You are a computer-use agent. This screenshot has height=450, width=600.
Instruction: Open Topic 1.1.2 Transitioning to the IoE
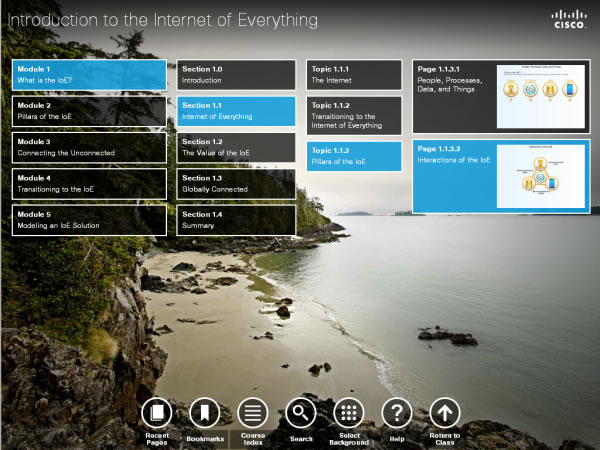pos(354,116)
